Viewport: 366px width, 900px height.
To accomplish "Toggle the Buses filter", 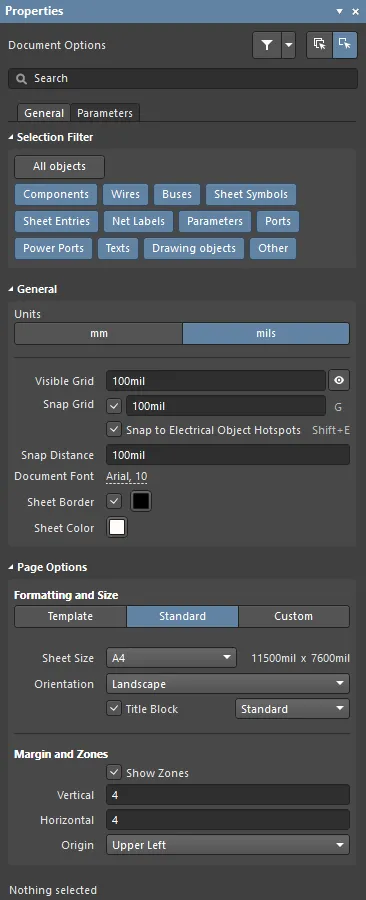I will click(x=177, y=195).
